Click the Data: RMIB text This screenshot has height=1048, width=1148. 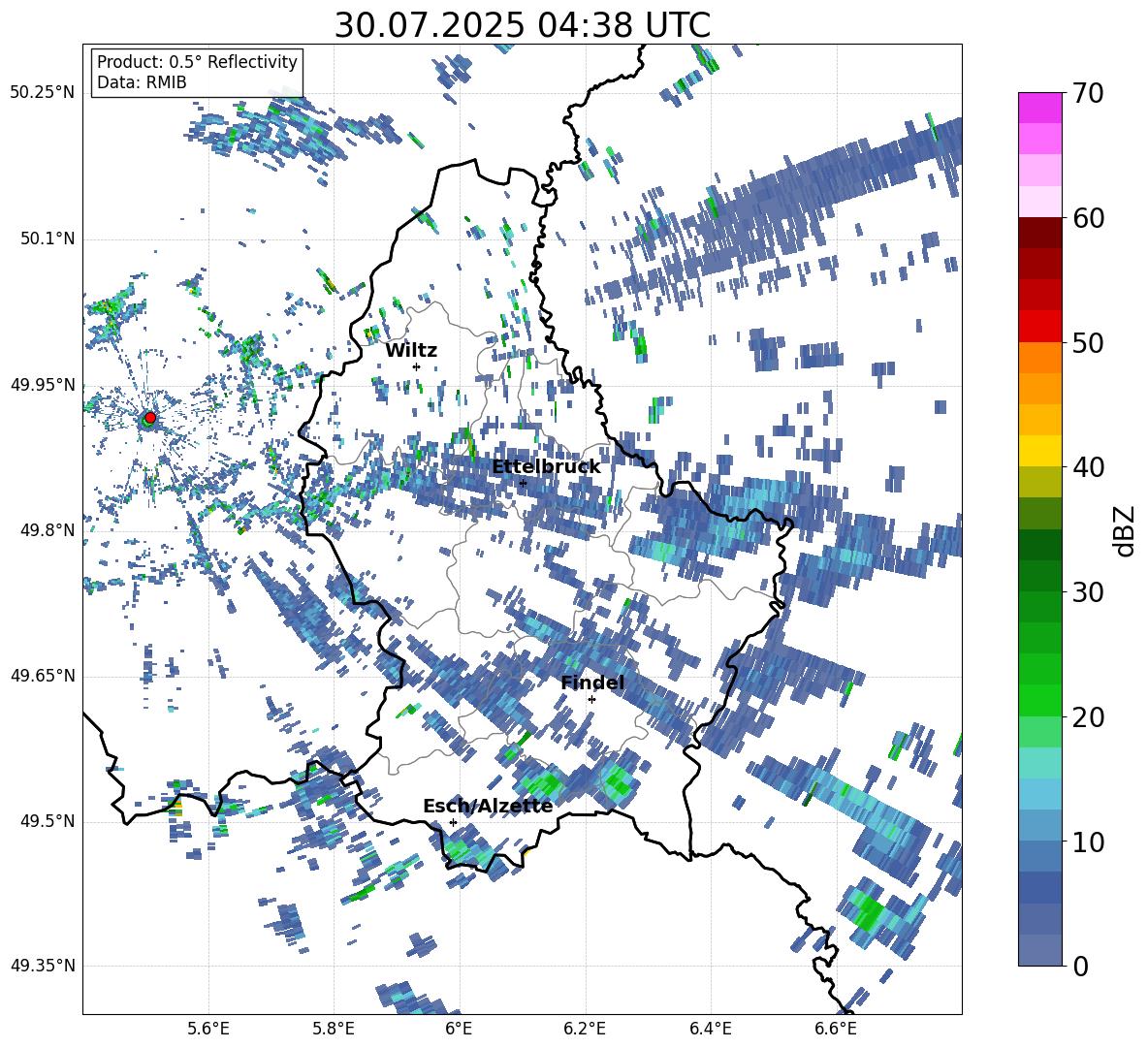click(x=142, y=82)
